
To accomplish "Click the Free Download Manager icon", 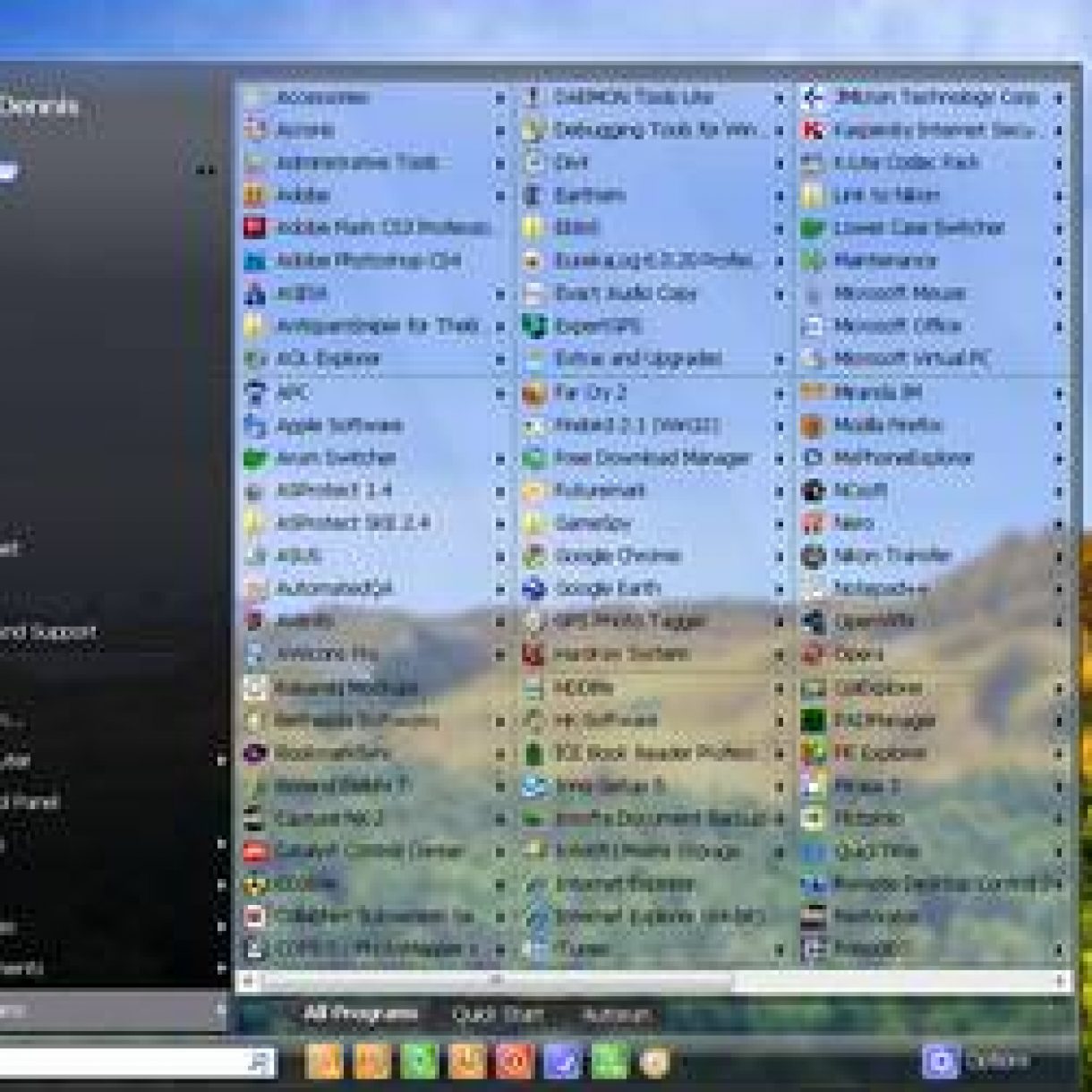I will tap(533, 458).
